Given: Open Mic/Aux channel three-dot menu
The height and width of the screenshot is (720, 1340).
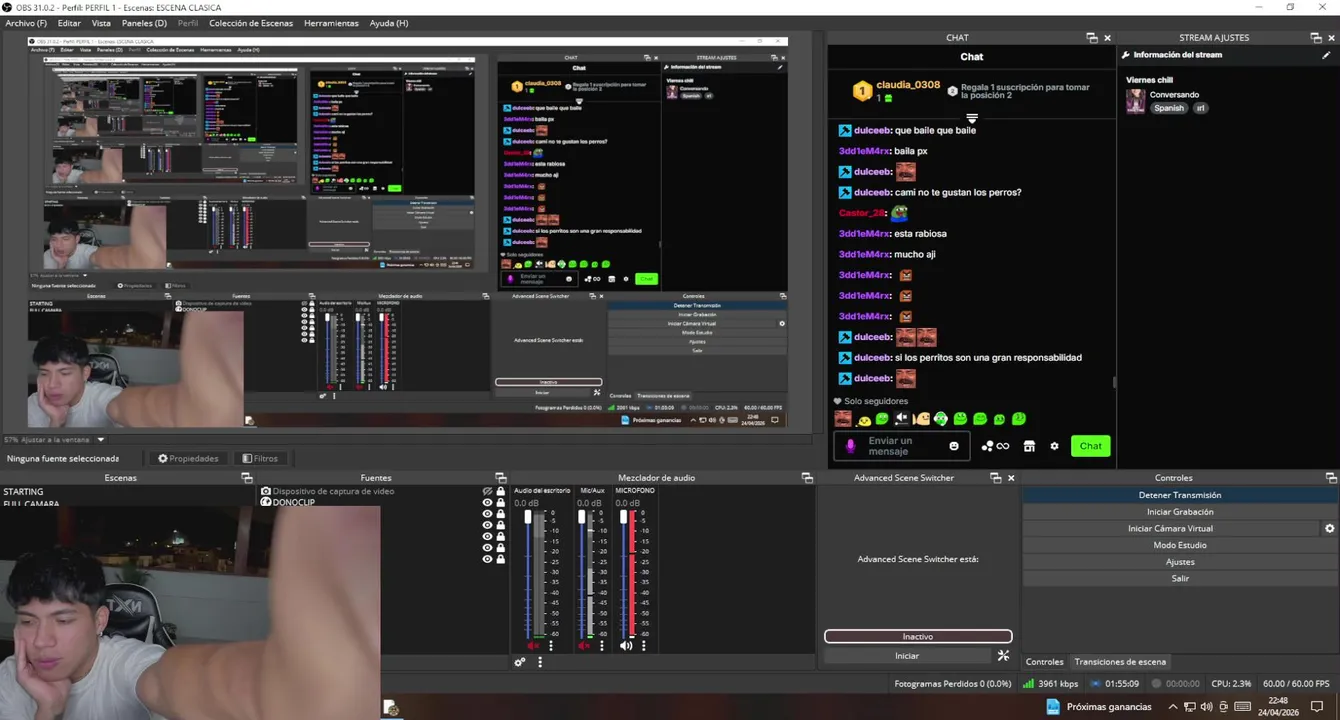Looking at the screenshot, I should coord(603,646).
